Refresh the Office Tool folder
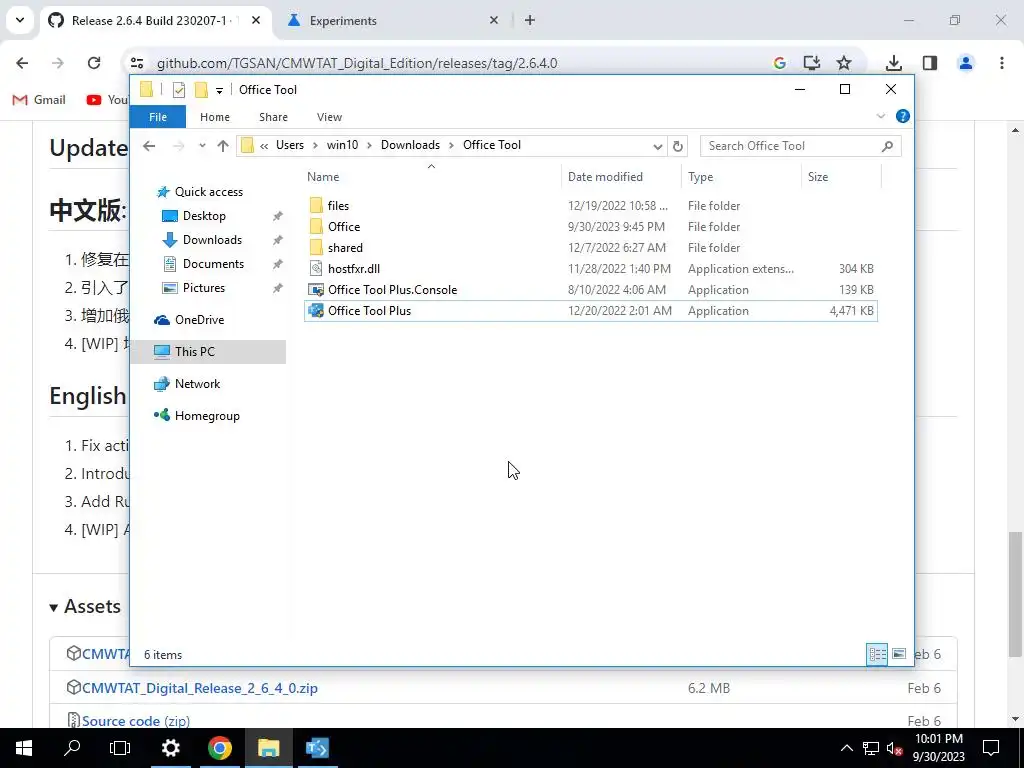 678,146
